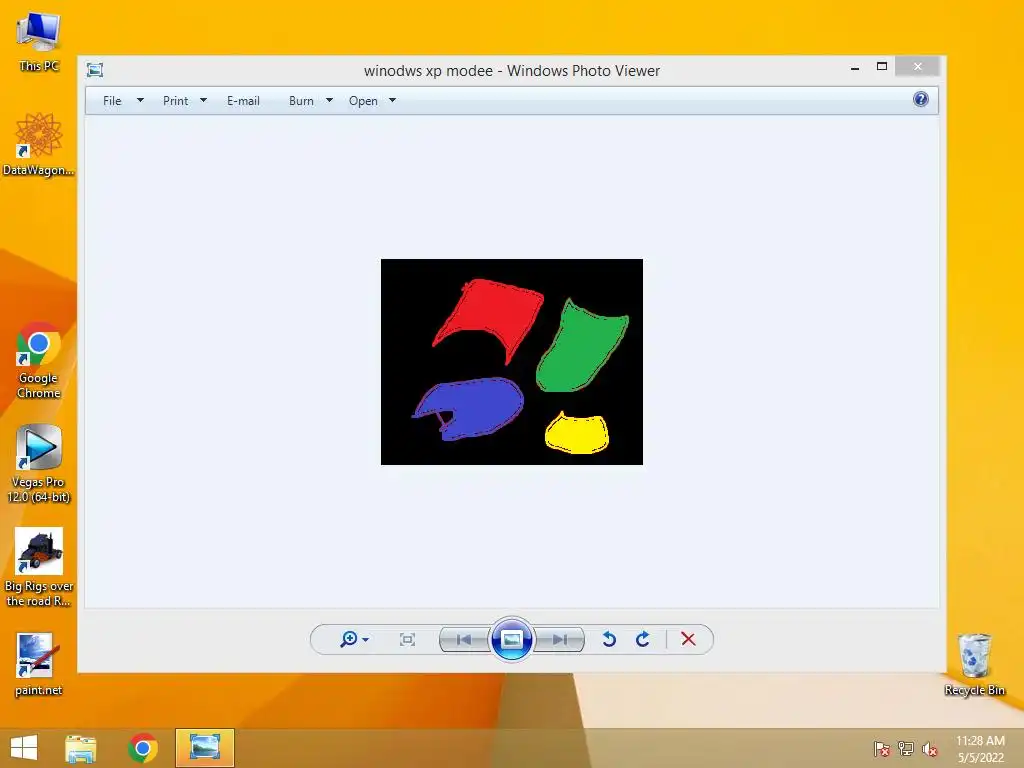Open the volume tray icon
This screenshot has width=1024, height=768.
[930, 748]
